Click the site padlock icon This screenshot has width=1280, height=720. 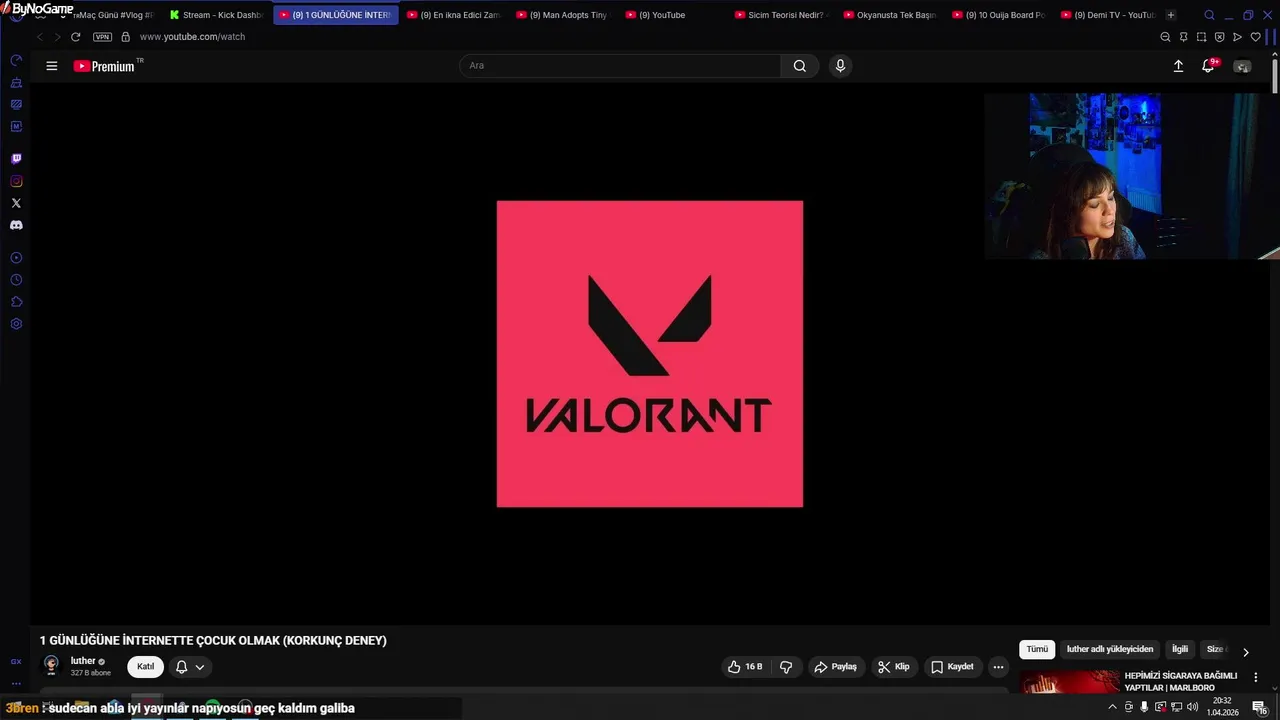point(125,37)
